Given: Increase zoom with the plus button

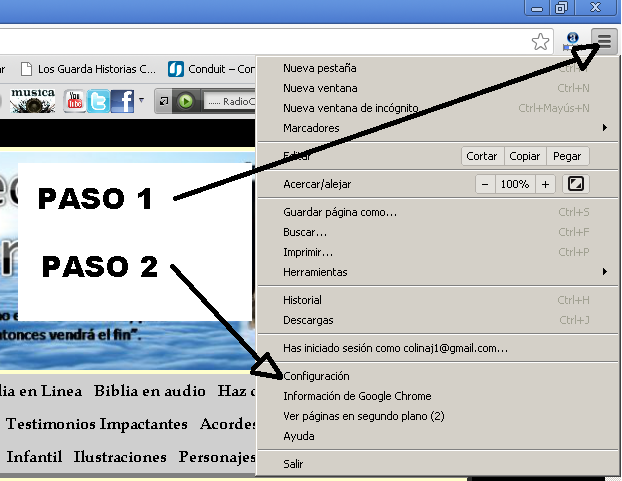Looking at the screenshot, I should point(545,184).
